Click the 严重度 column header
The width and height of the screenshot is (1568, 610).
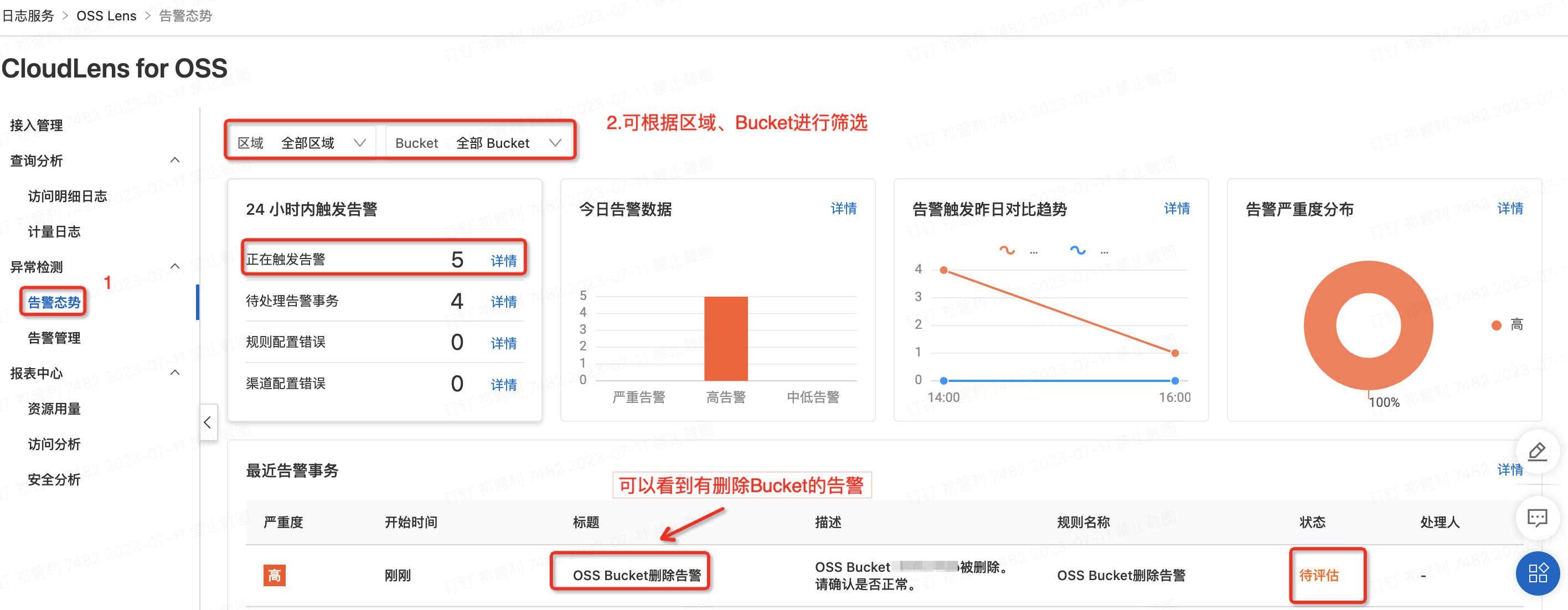[283, 522]
